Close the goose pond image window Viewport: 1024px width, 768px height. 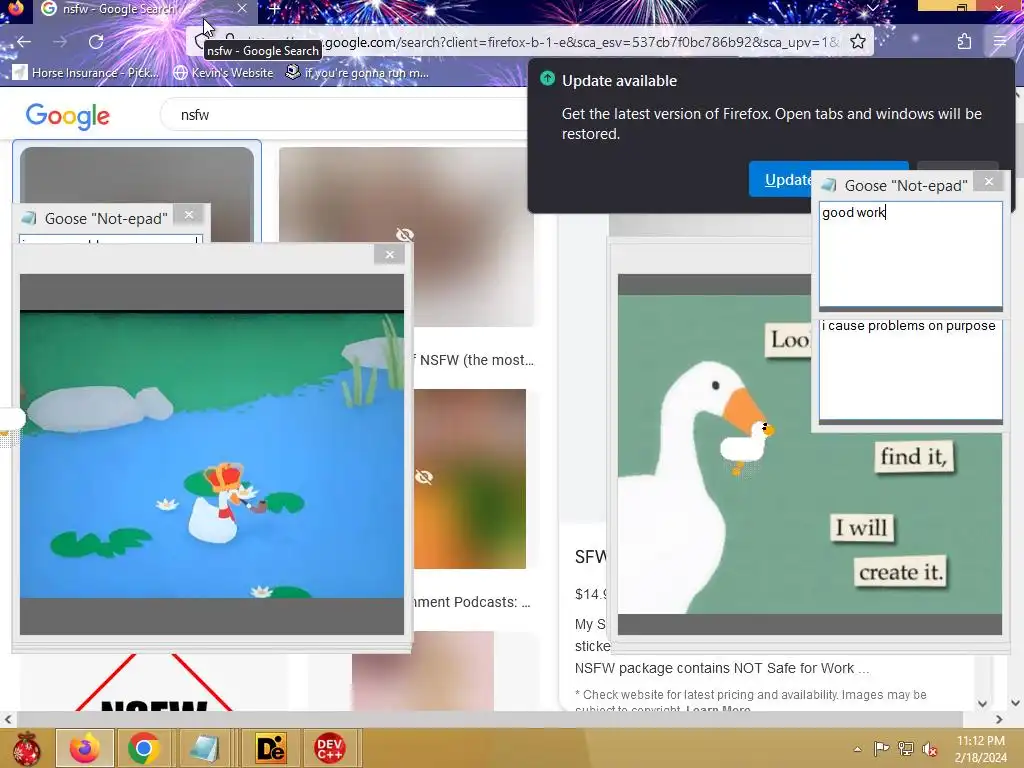(x=389, y=255)
